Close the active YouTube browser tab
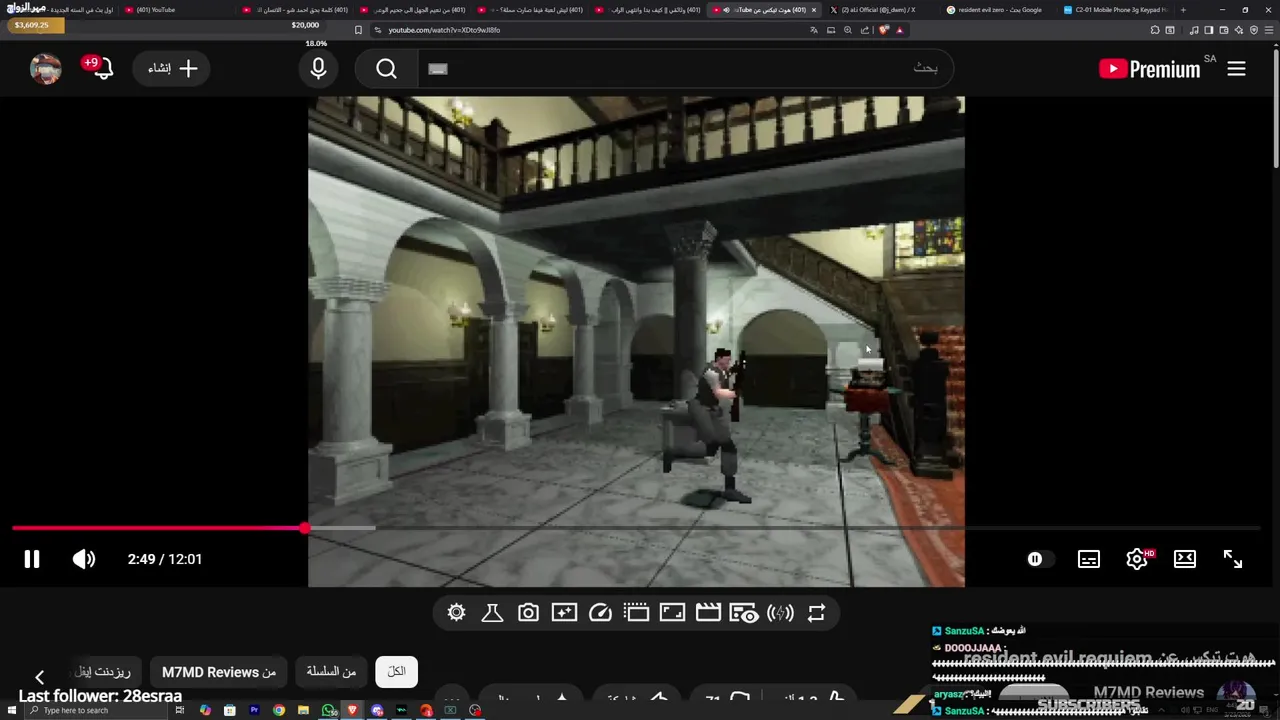Image resolution: width=1280 pixels, height=720 pixels. pos(813,10)
